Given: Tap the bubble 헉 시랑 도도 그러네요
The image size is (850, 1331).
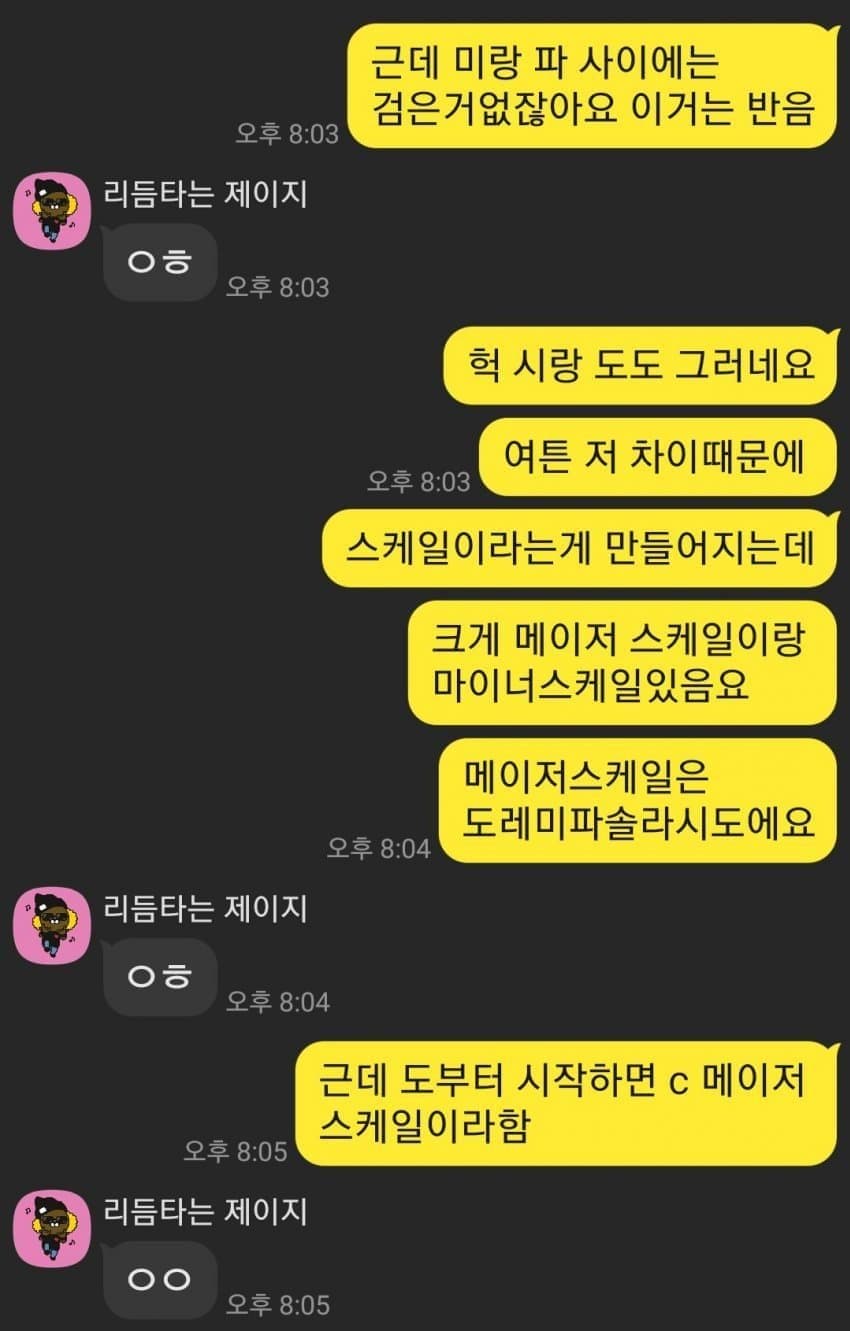Looking at the screenshot, I should click(640, 365).
